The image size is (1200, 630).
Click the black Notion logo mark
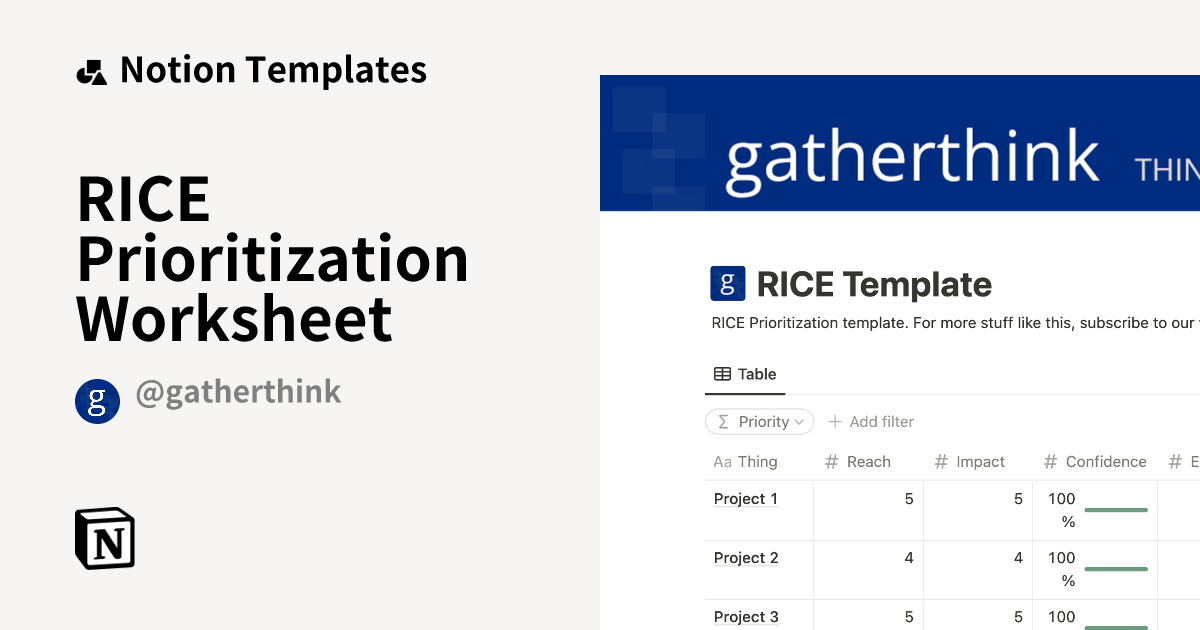coord(104,538)
